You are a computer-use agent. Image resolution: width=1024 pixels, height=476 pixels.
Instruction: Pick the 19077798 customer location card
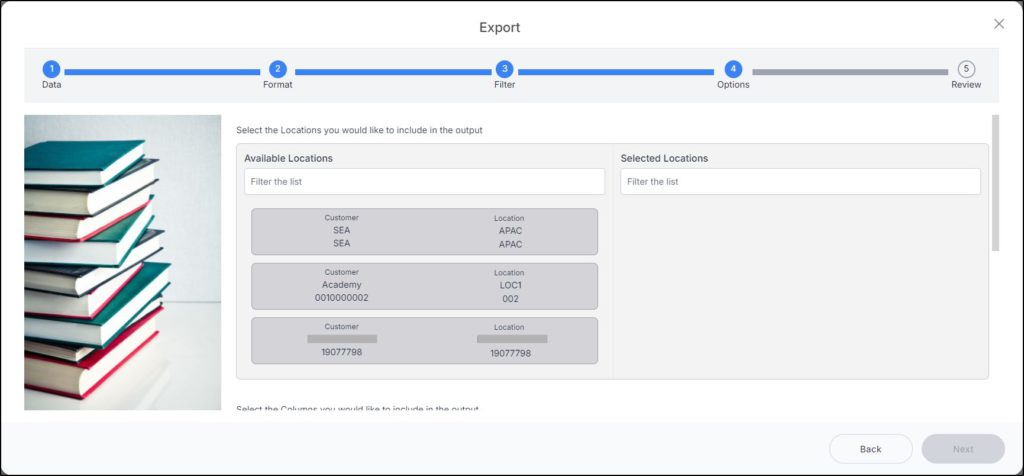point(424,340)
